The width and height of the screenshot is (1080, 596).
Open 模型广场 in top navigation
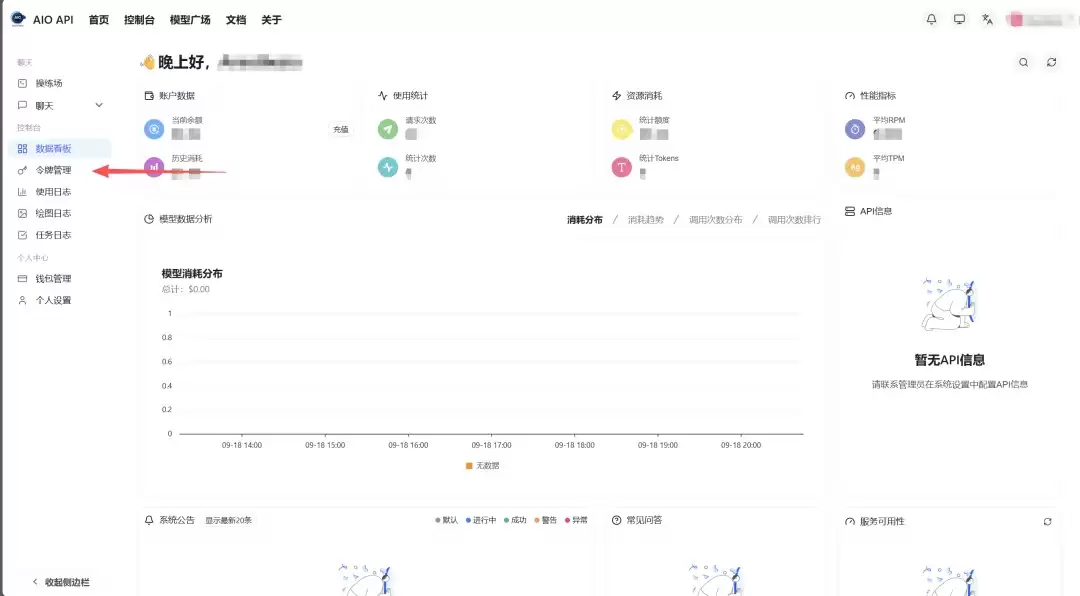click(x=190, y=19)
